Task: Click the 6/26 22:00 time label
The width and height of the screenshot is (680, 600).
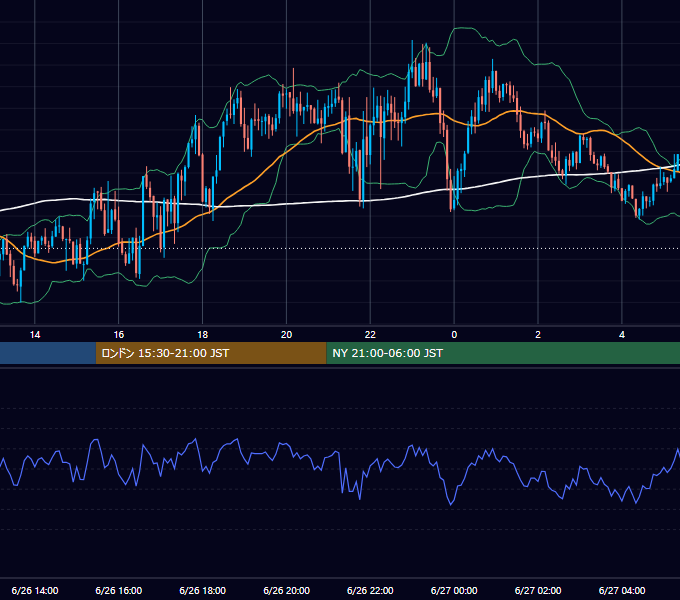Action: click(370, 590)
